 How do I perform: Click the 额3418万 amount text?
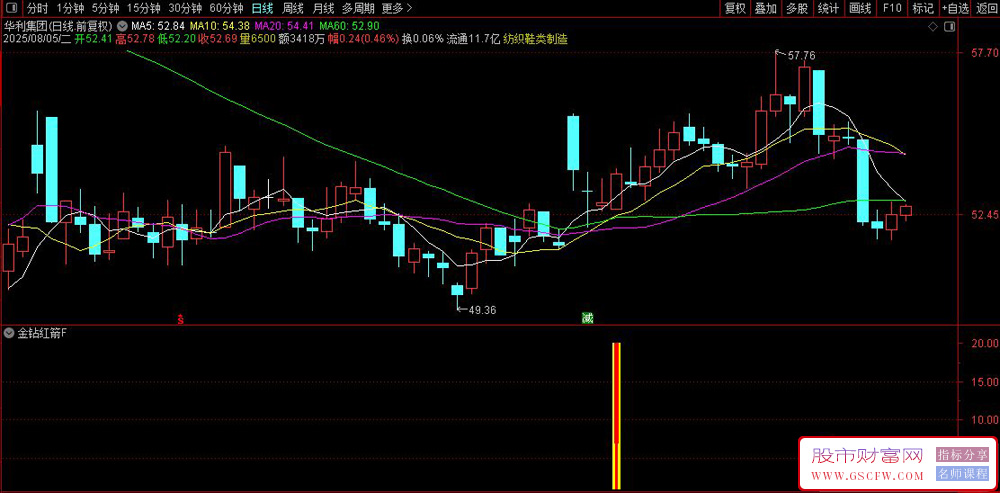click(302, 39)
